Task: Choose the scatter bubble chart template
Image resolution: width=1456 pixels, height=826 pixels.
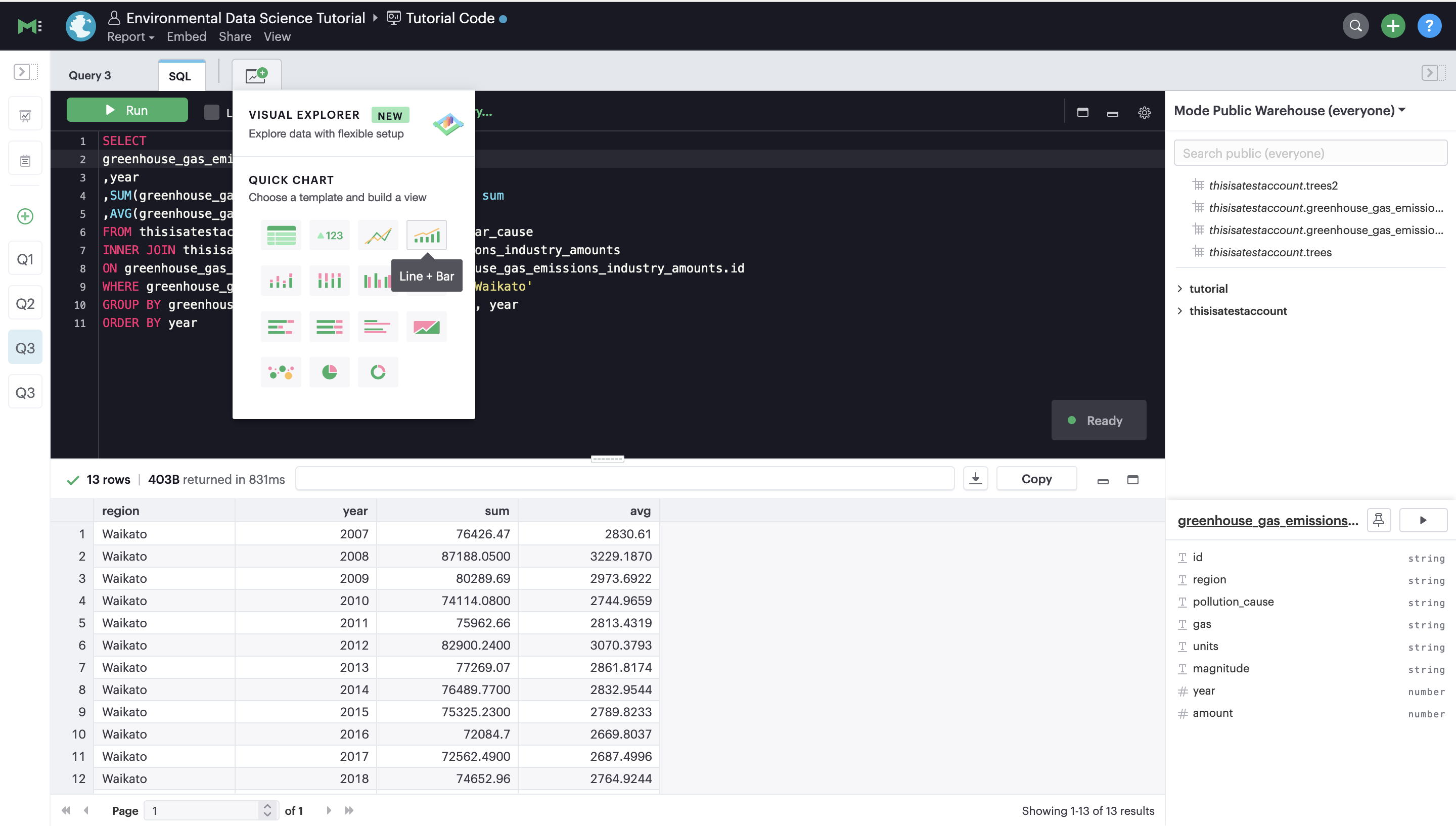Action: [x=281, y=372]
